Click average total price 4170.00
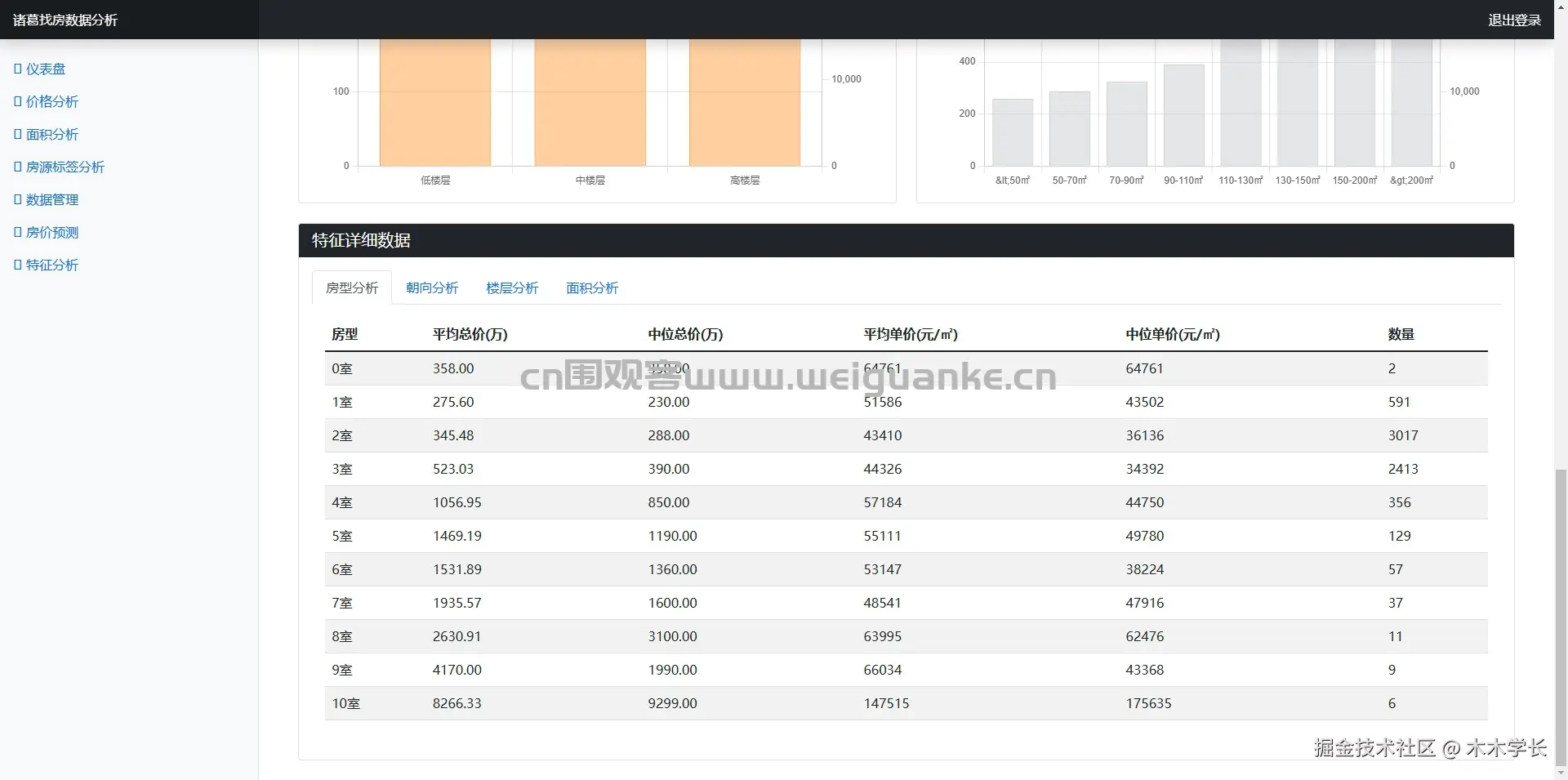 click(x=457, y=670)
